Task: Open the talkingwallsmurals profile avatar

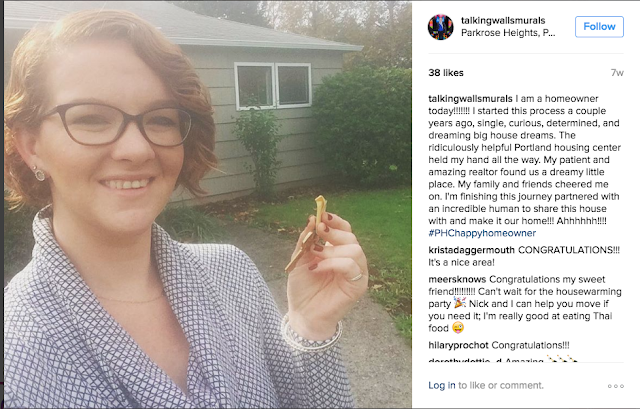Action: [x=440, y=27]
